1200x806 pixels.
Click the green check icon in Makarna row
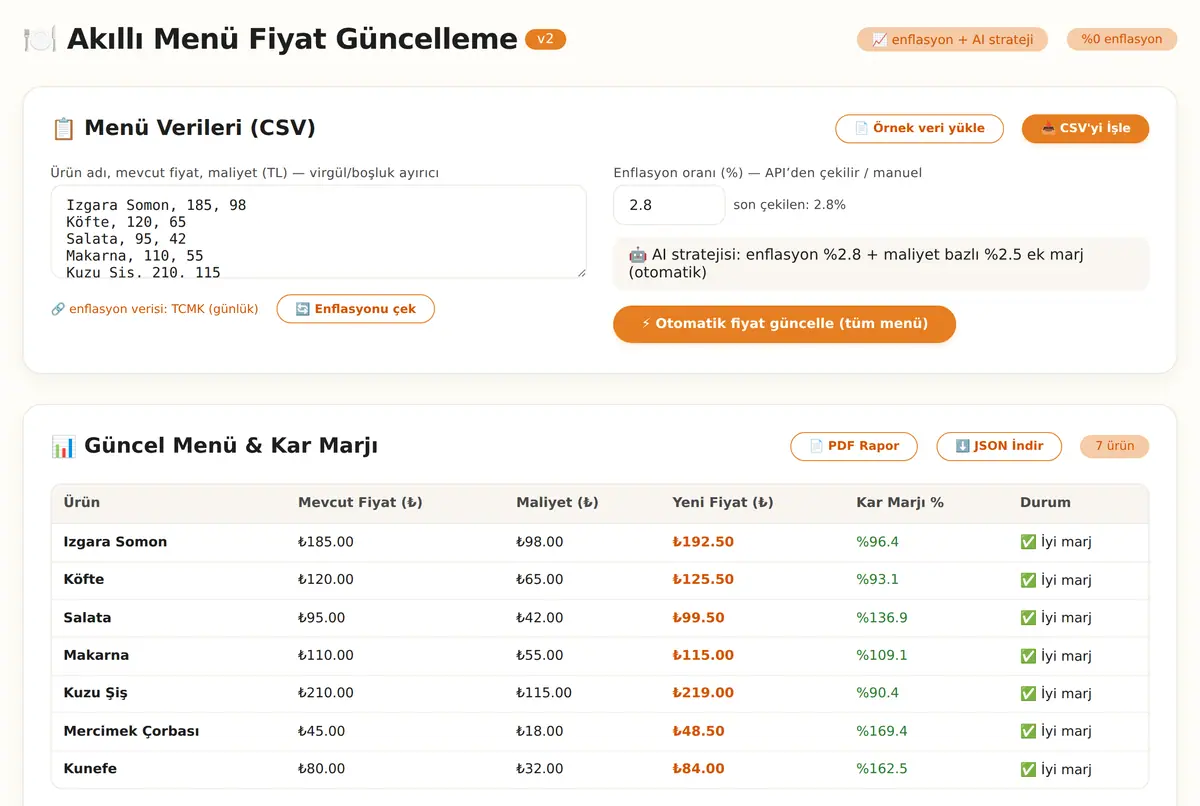pos(1028,656)
